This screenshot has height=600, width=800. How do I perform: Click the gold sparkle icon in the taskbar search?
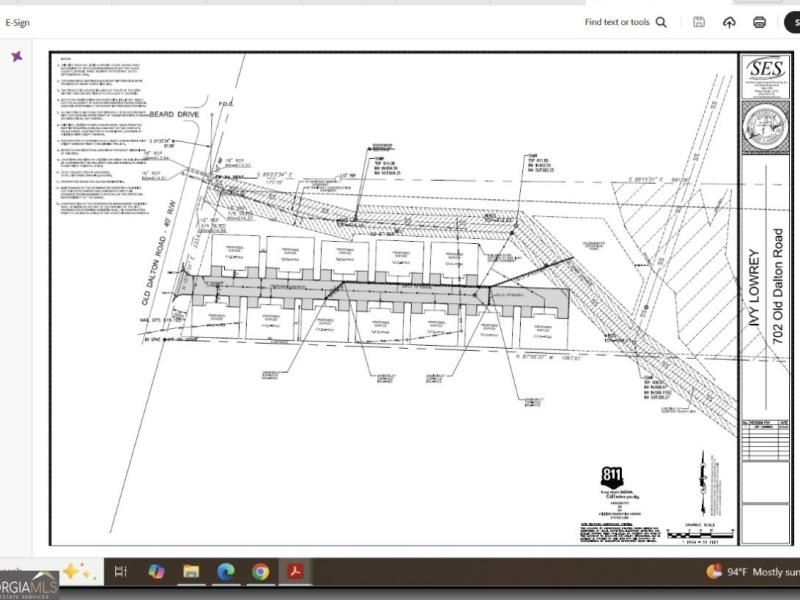(x=78, y=571)
